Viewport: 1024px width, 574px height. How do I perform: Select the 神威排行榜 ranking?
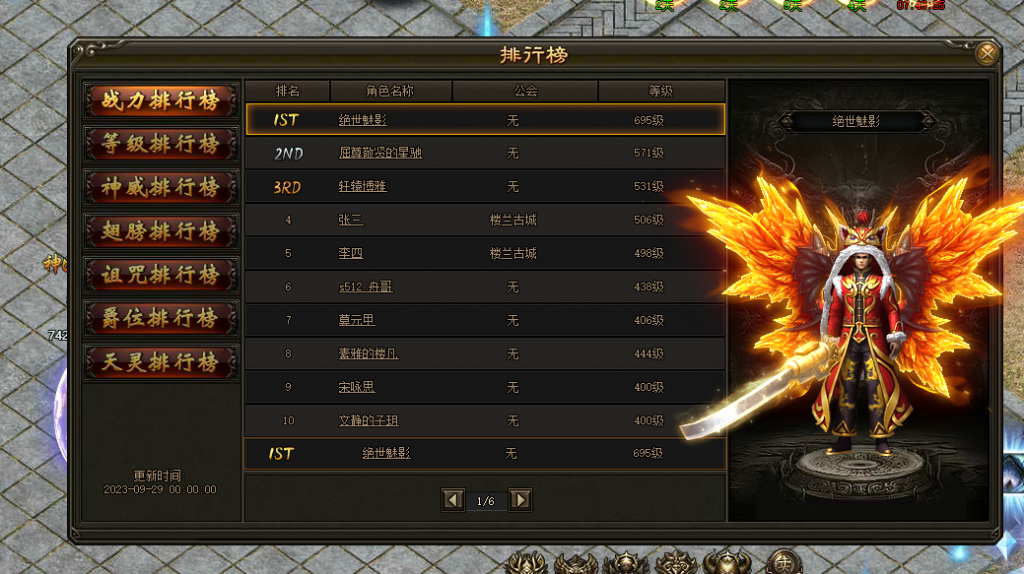[x=161, y=187]
